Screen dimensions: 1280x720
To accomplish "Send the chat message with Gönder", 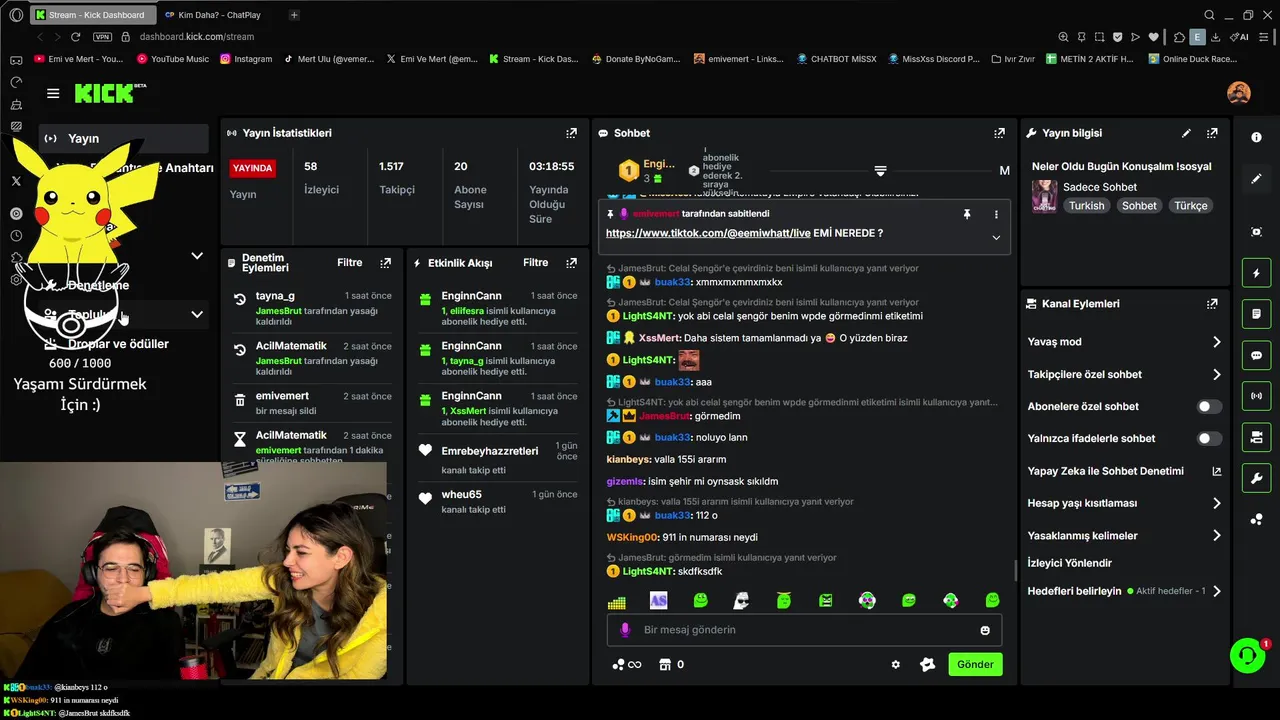I will 975,664.
